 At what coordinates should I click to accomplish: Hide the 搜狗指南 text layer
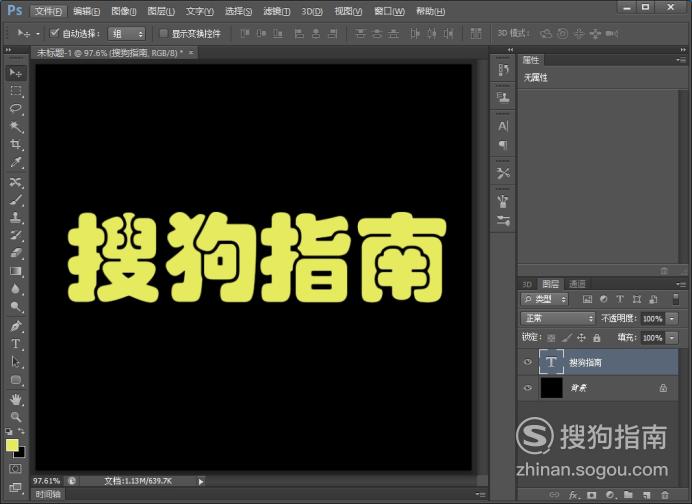point(528,362)
